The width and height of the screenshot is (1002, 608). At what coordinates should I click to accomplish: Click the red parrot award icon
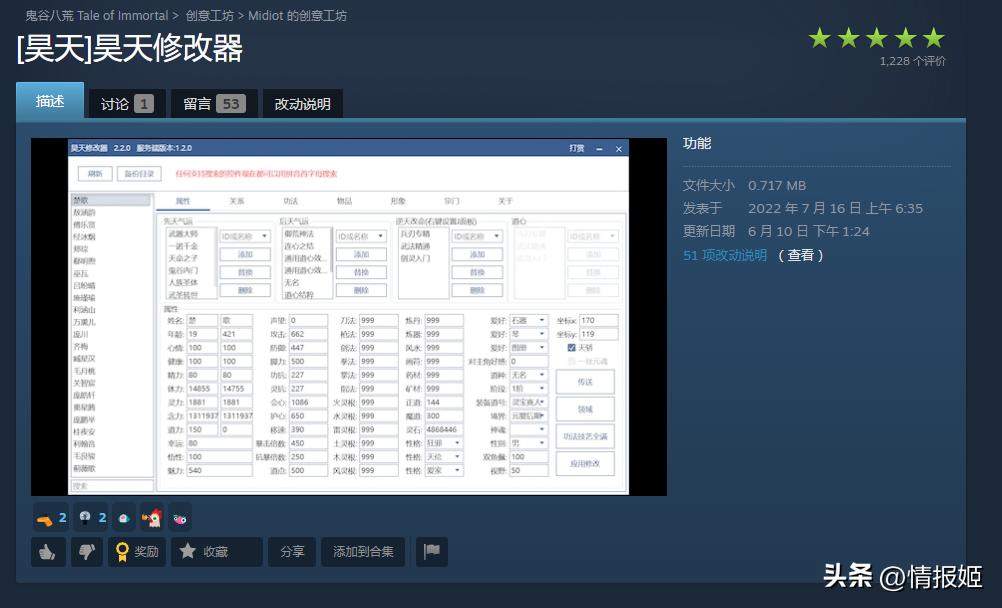(151, 517)
